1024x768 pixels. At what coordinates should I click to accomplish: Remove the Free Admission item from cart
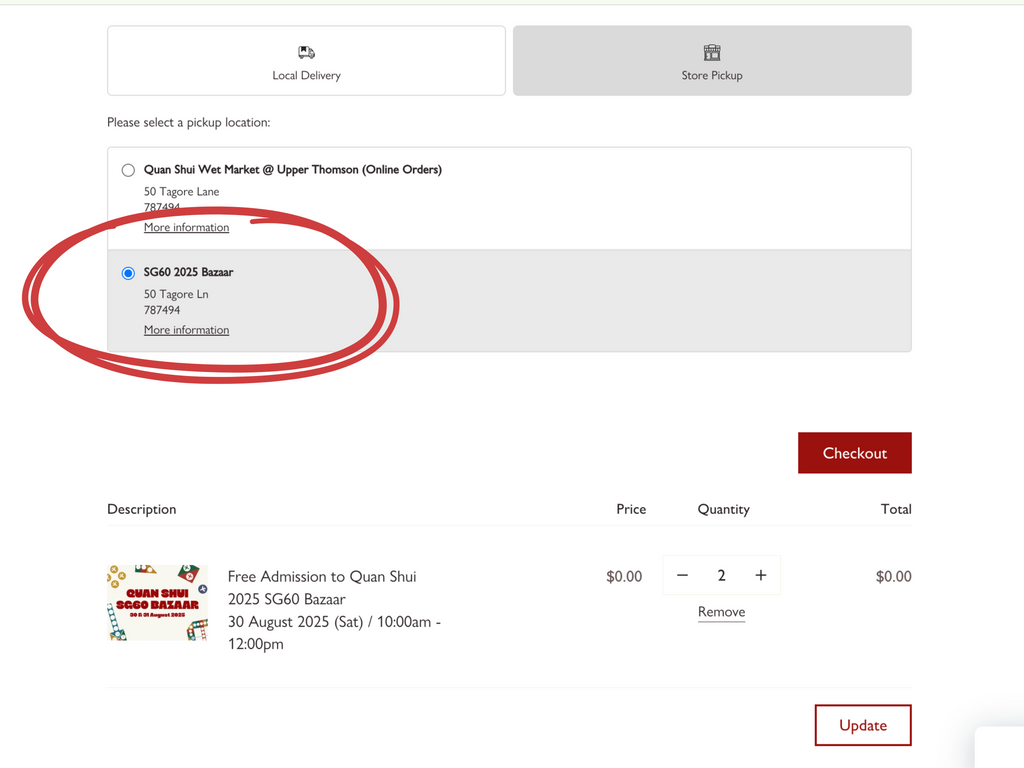click(722, 612)
